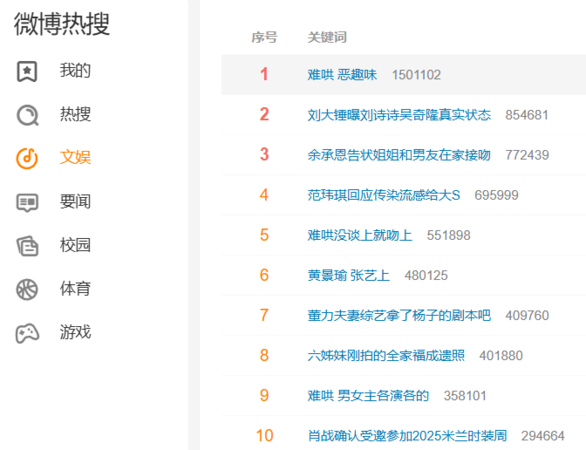Click the 体育 basketball icon

(x=27, y=290)
